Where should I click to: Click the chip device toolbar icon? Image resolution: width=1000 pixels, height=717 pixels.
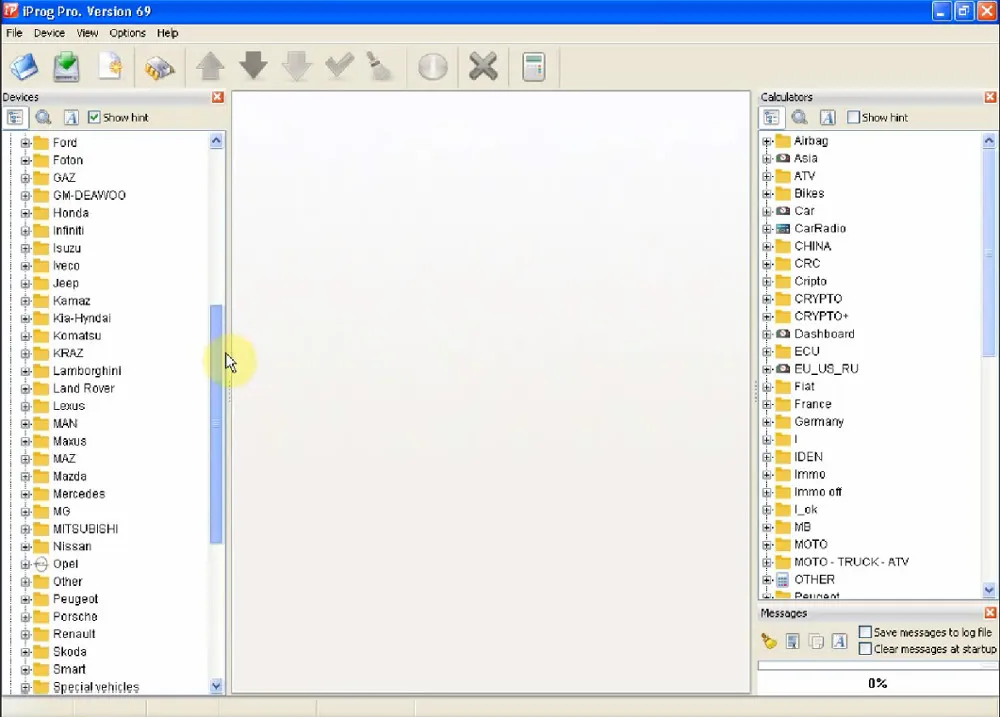point(159,68)
